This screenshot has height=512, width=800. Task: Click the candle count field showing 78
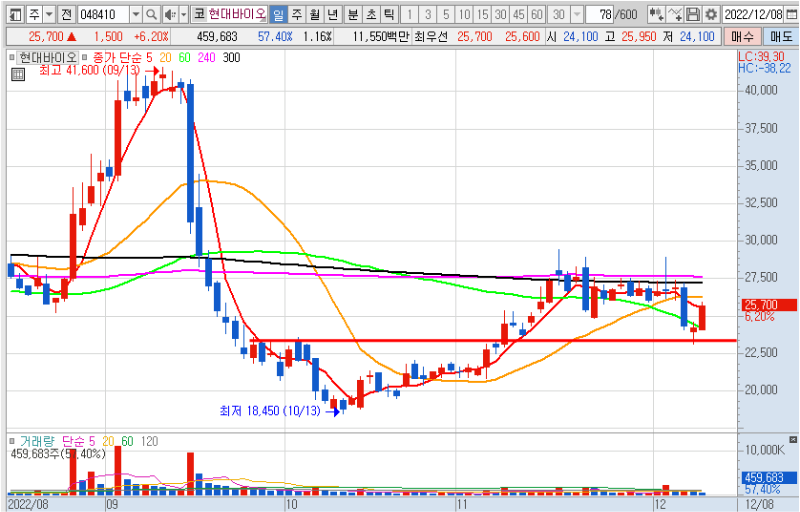coord(599,14)
